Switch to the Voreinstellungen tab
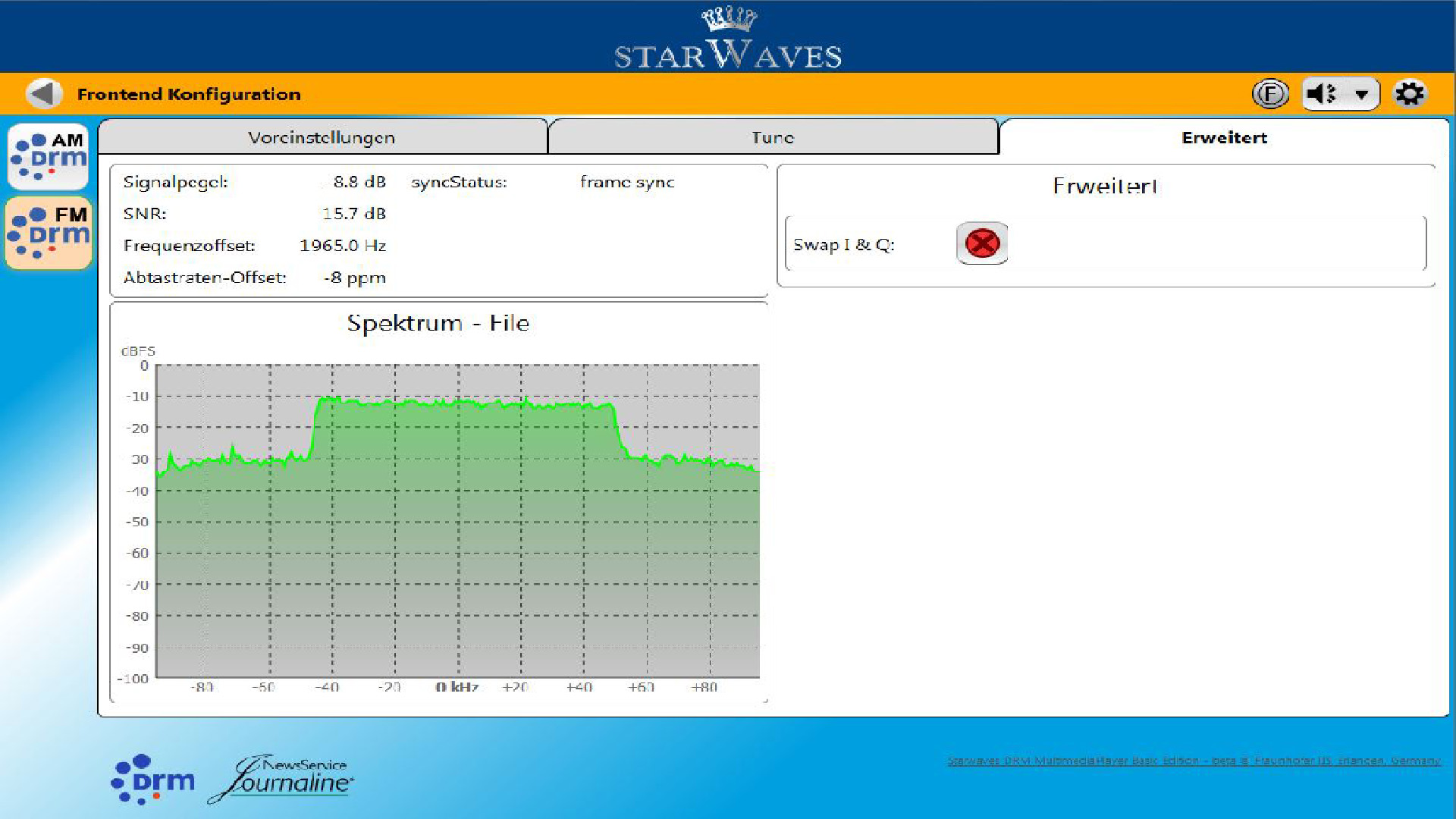This screenshot has width=1456, height=819. tap(322, 137)
